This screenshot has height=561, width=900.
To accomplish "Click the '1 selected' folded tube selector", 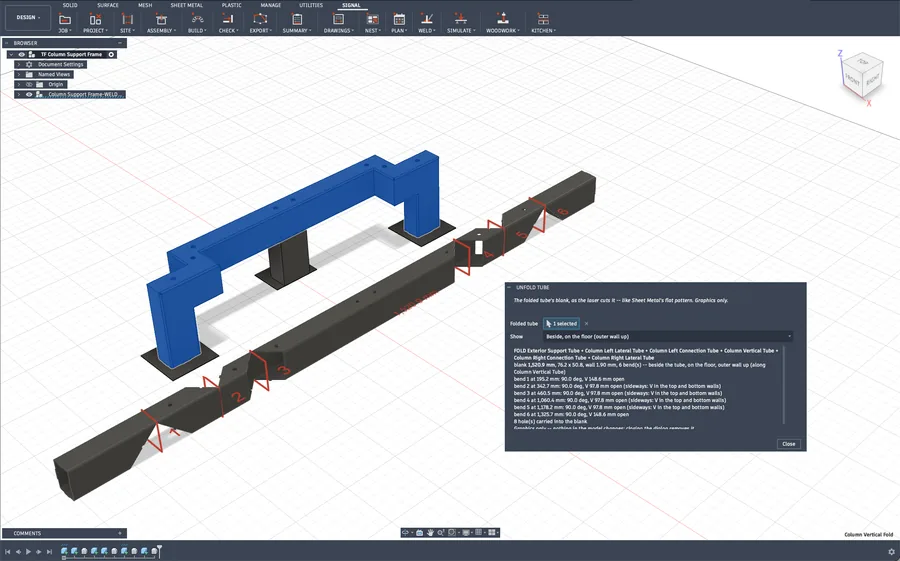I will tap(561, 323).
